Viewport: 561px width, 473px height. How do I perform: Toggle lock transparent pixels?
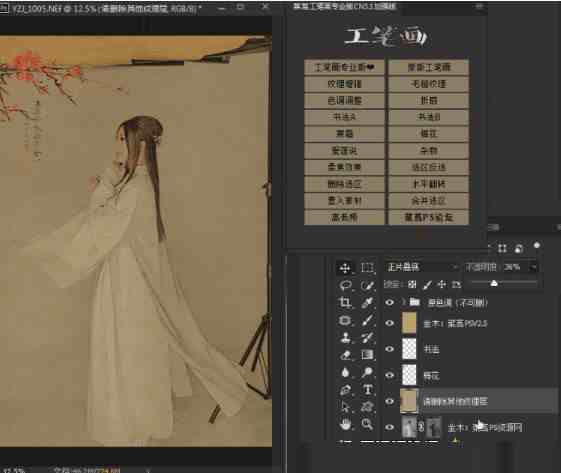(412, 284)
